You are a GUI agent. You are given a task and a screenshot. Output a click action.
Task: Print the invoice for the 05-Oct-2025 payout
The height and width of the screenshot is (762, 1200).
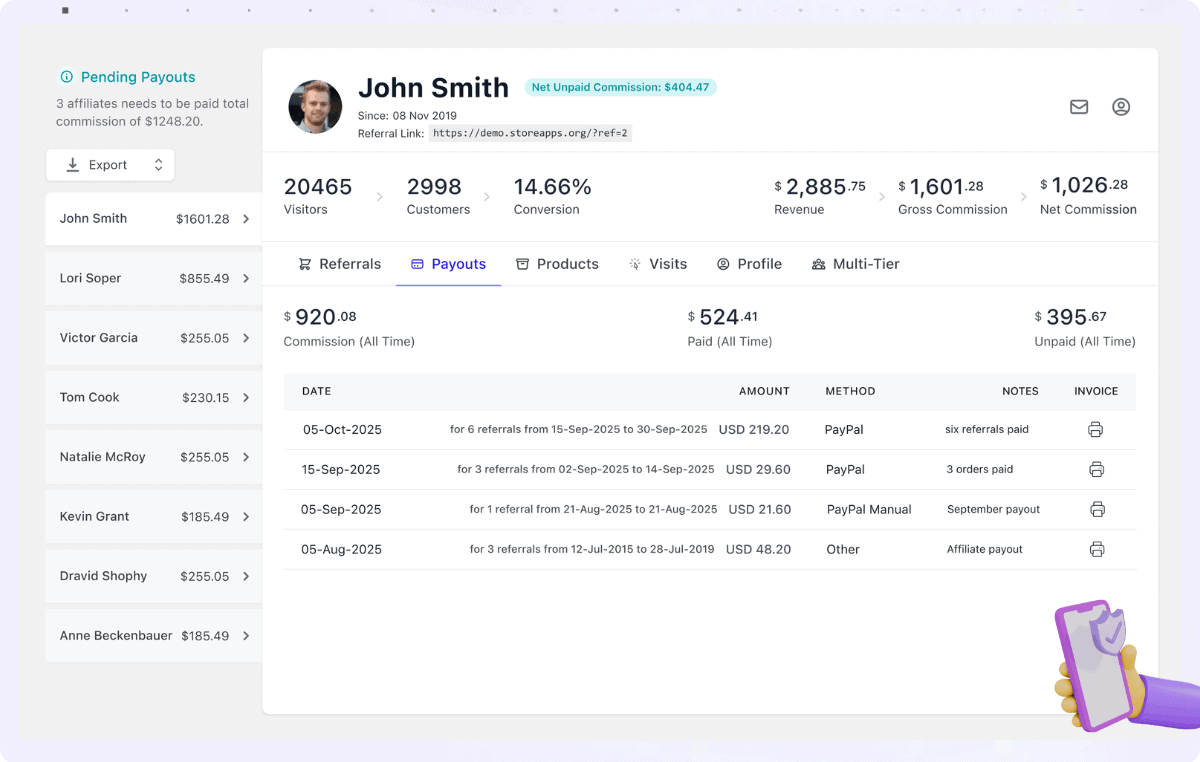(1096, 429)
